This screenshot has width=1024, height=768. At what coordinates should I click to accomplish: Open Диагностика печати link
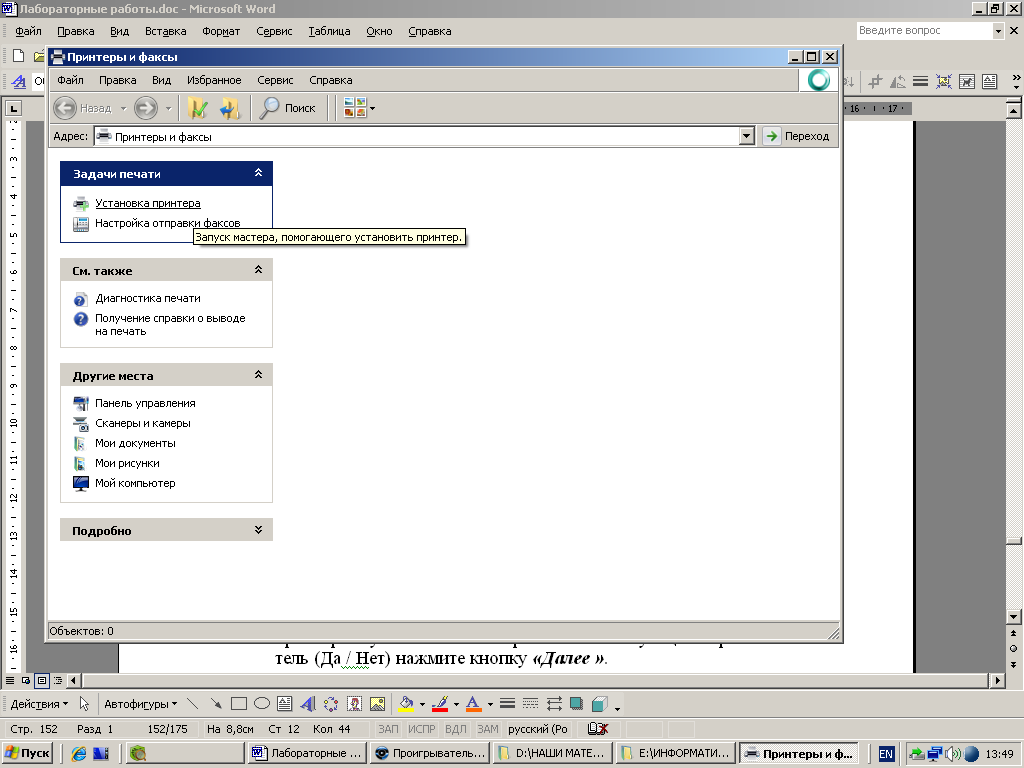(148, 298)
